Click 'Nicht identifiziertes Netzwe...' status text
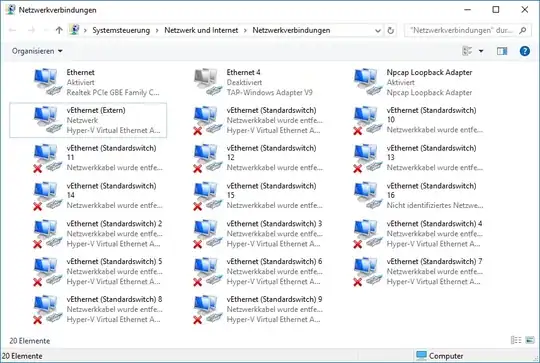Screen dimensions: 540x363 pyautogui.click(x=435, y=205)
